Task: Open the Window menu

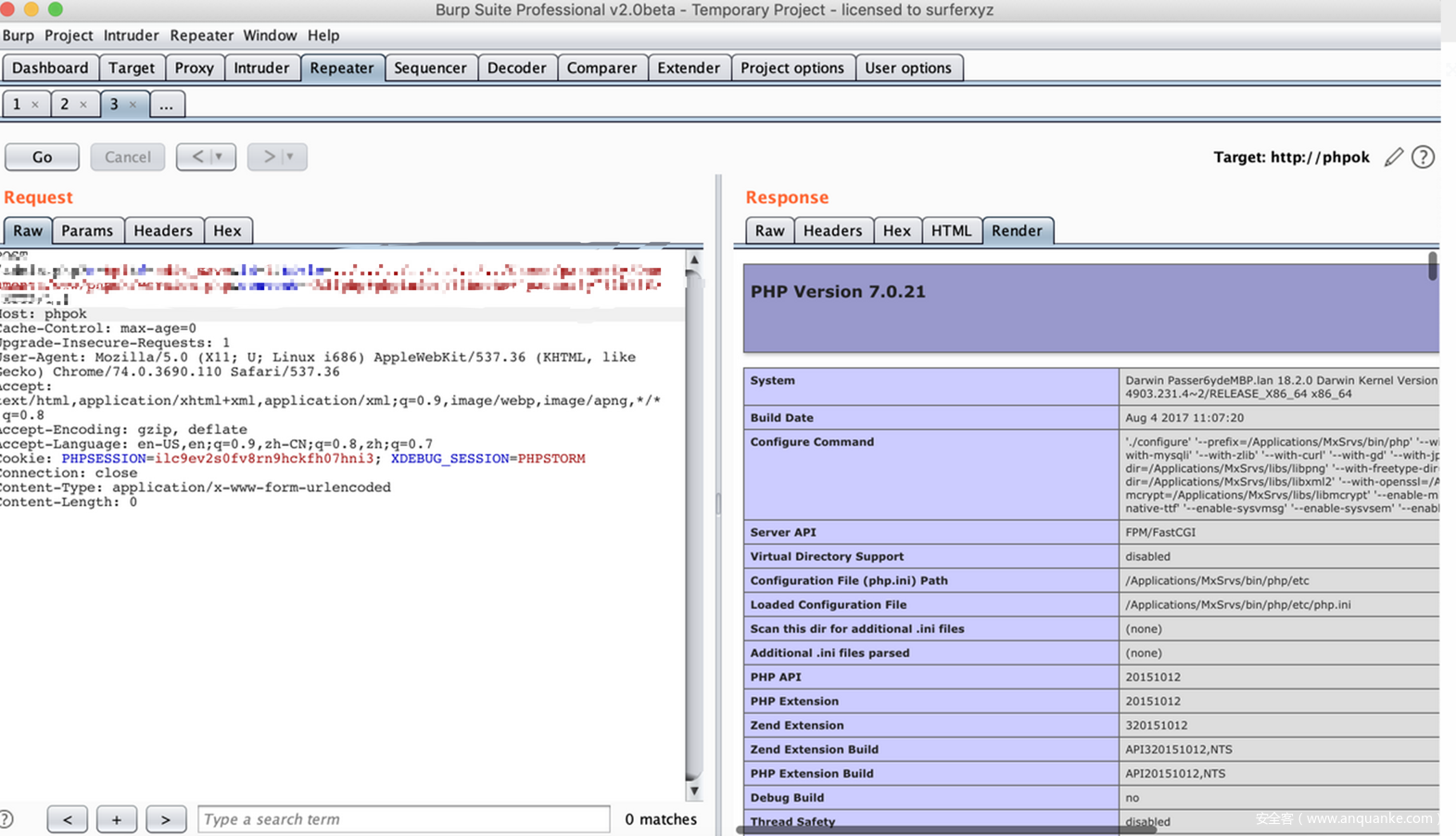Action: pos(270,35)
